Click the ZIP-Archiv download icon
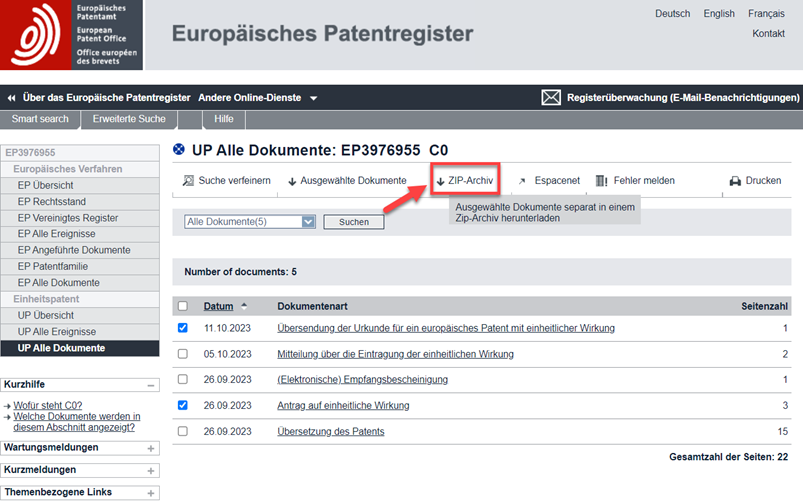 point(440,181)
